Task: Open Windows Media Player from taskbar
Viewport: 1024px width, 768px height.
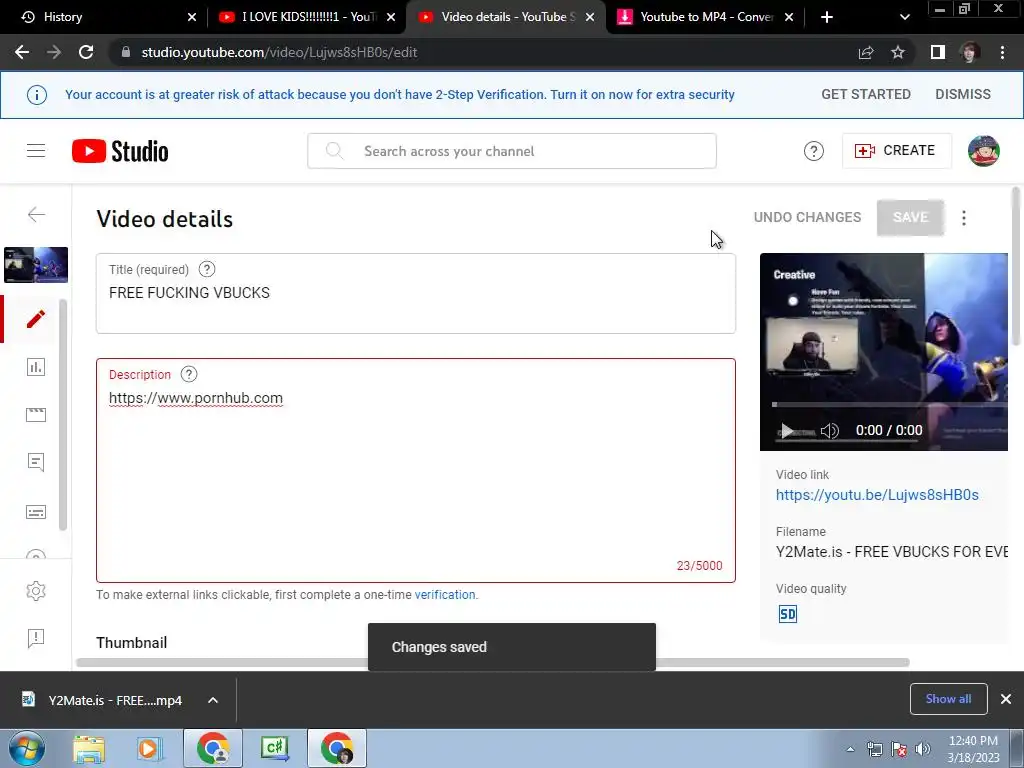Action: click(x=148, y=749)
